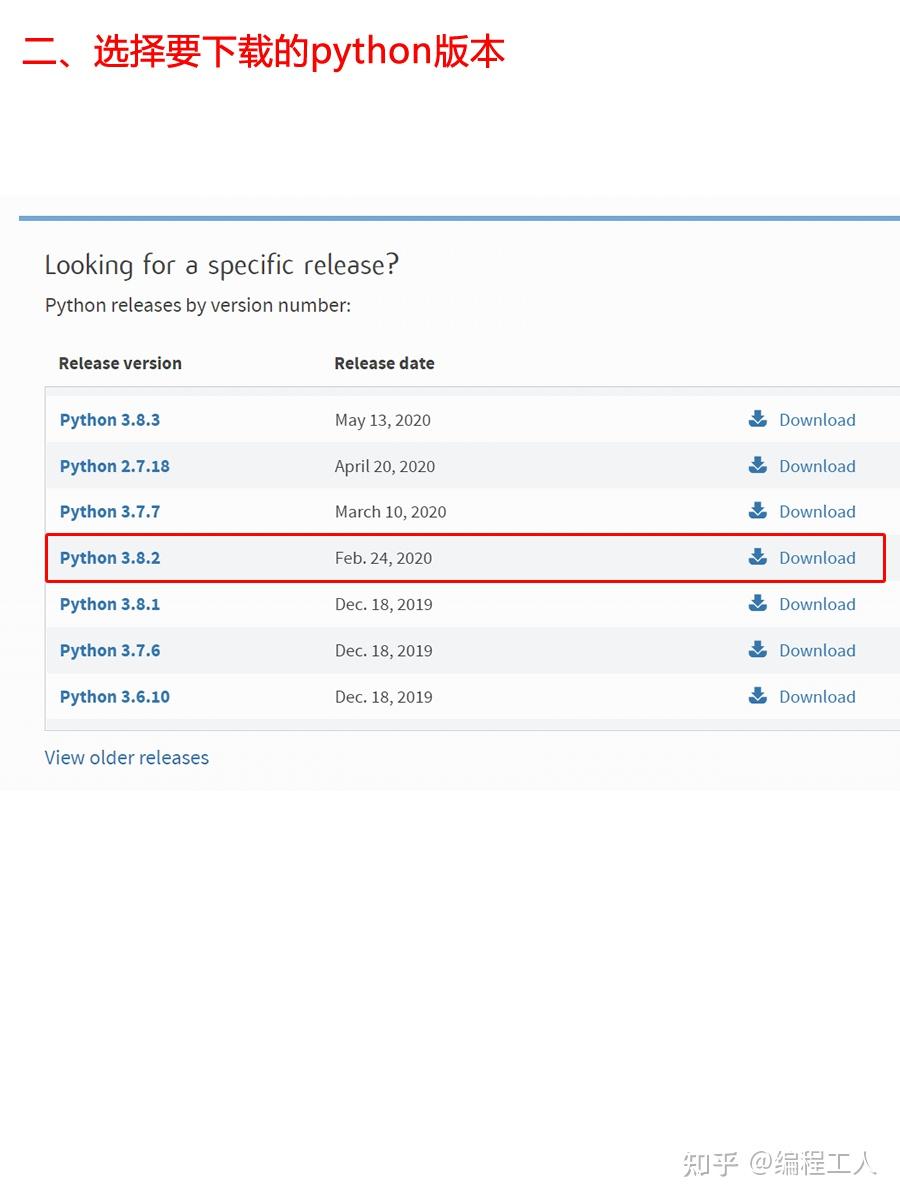The width and height of the screenshot is (900, 1200).
Task: Click download icon for Python 3.7.7
Action: click(758, 511)
